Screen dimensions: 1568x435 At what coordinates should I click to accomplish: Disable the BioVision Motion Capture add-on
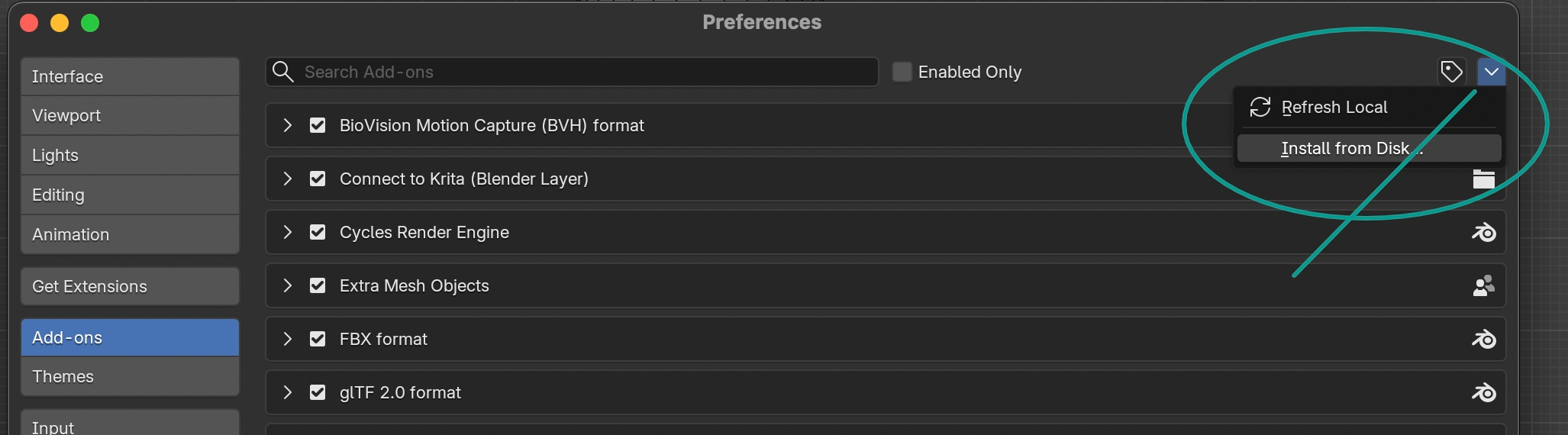(318, 125)
